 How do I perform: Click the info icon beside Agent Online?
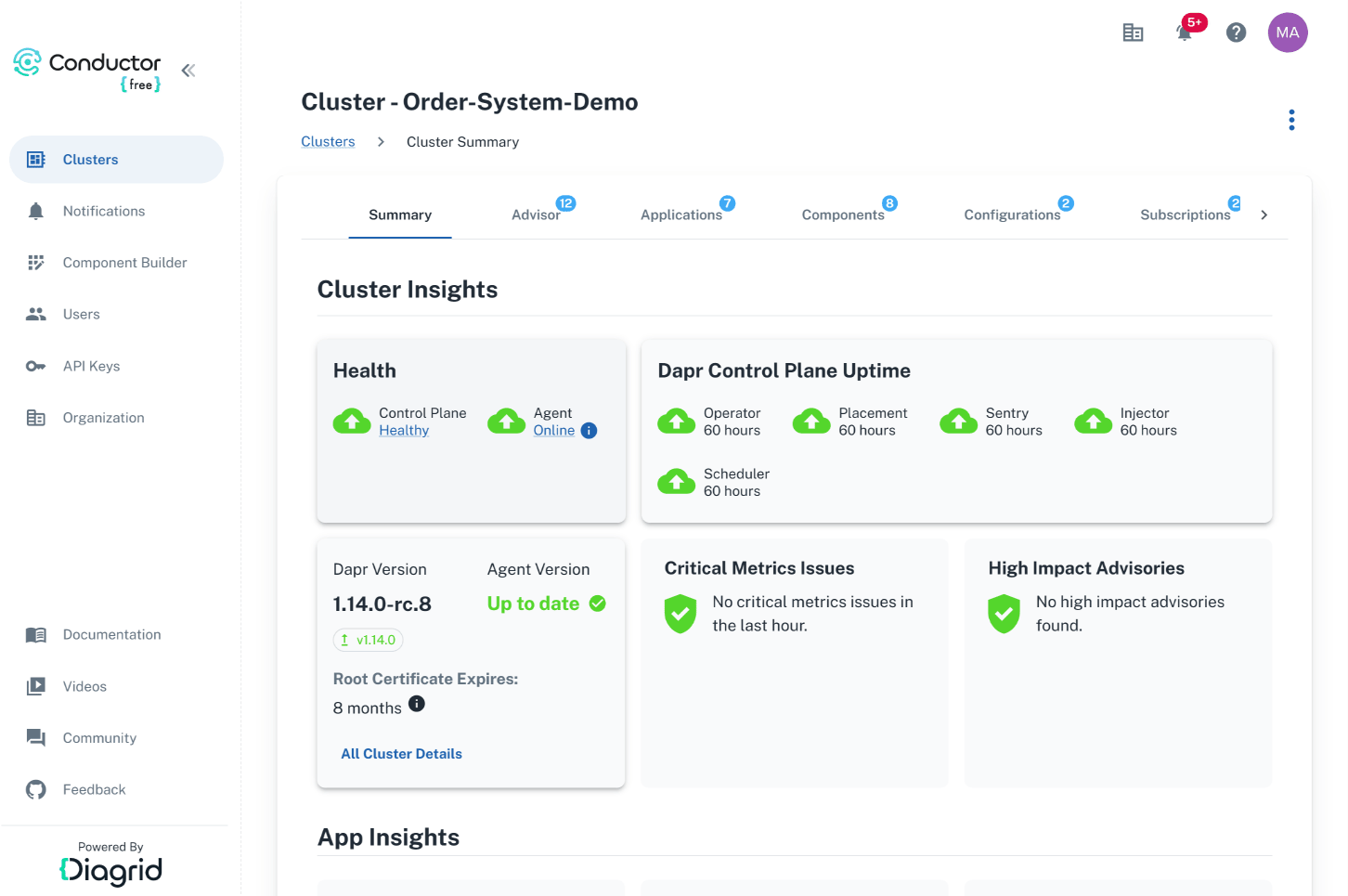[x=589, y=431]
